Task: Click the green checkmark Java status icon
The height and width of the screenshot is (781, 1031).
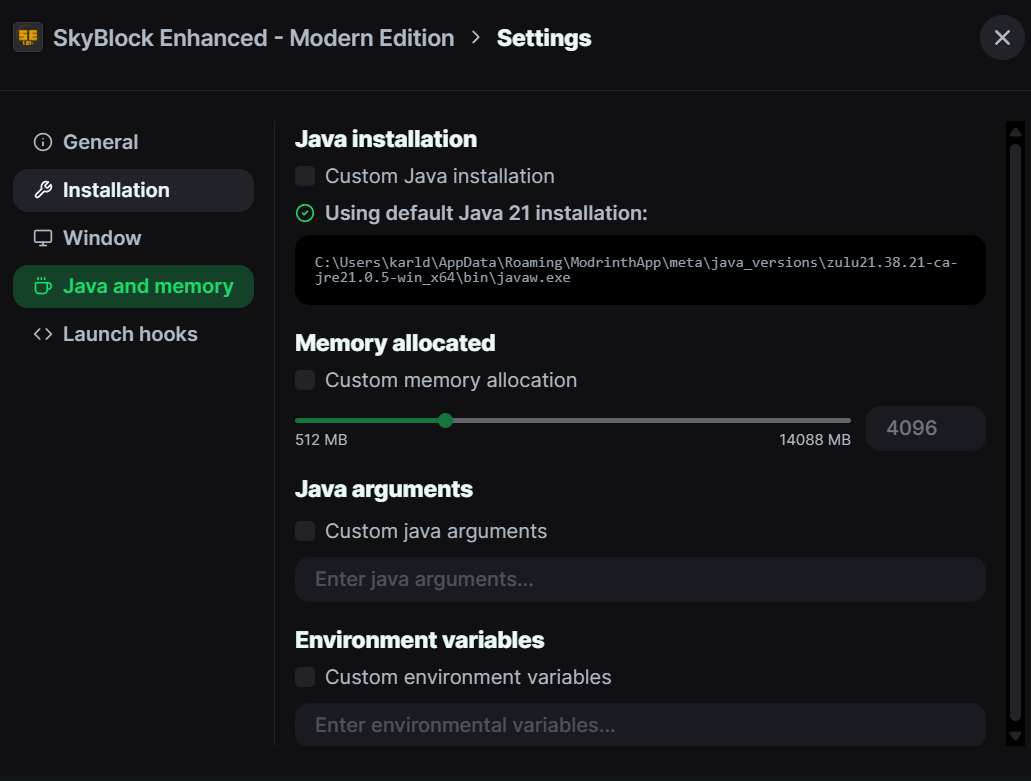Action: pos(305,213)
